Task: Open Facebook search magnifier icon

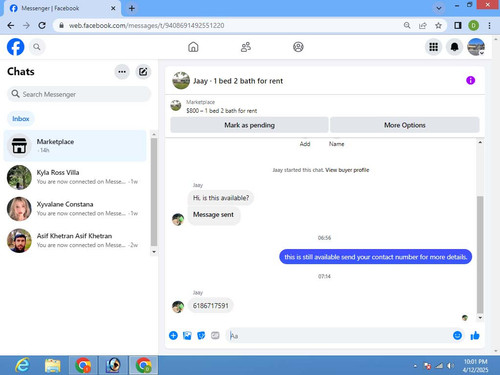Action: point(37,47)
